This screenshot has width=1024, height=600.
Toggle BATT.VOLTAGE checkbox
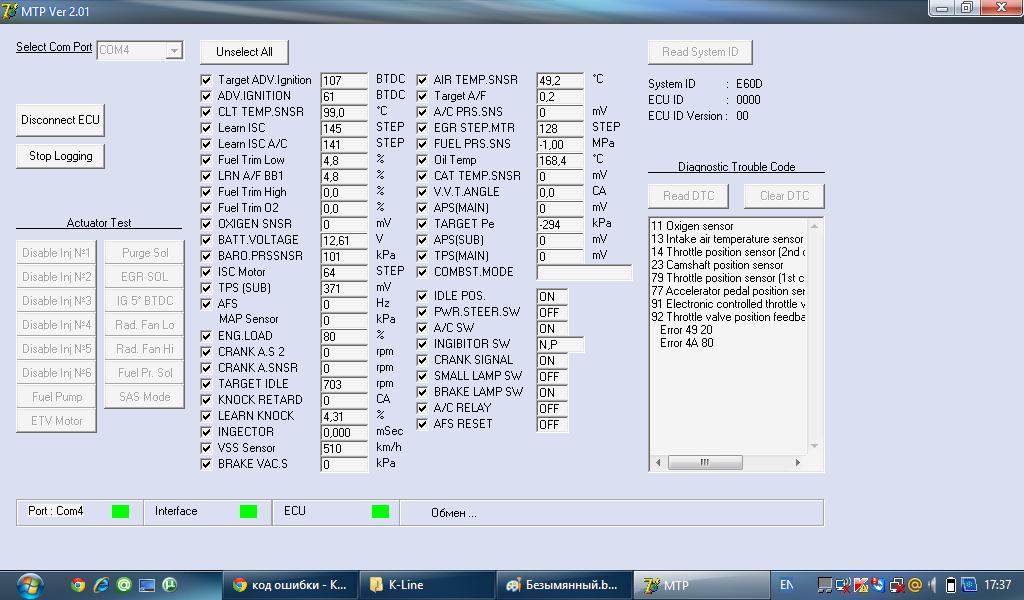[x=206, y=240]
